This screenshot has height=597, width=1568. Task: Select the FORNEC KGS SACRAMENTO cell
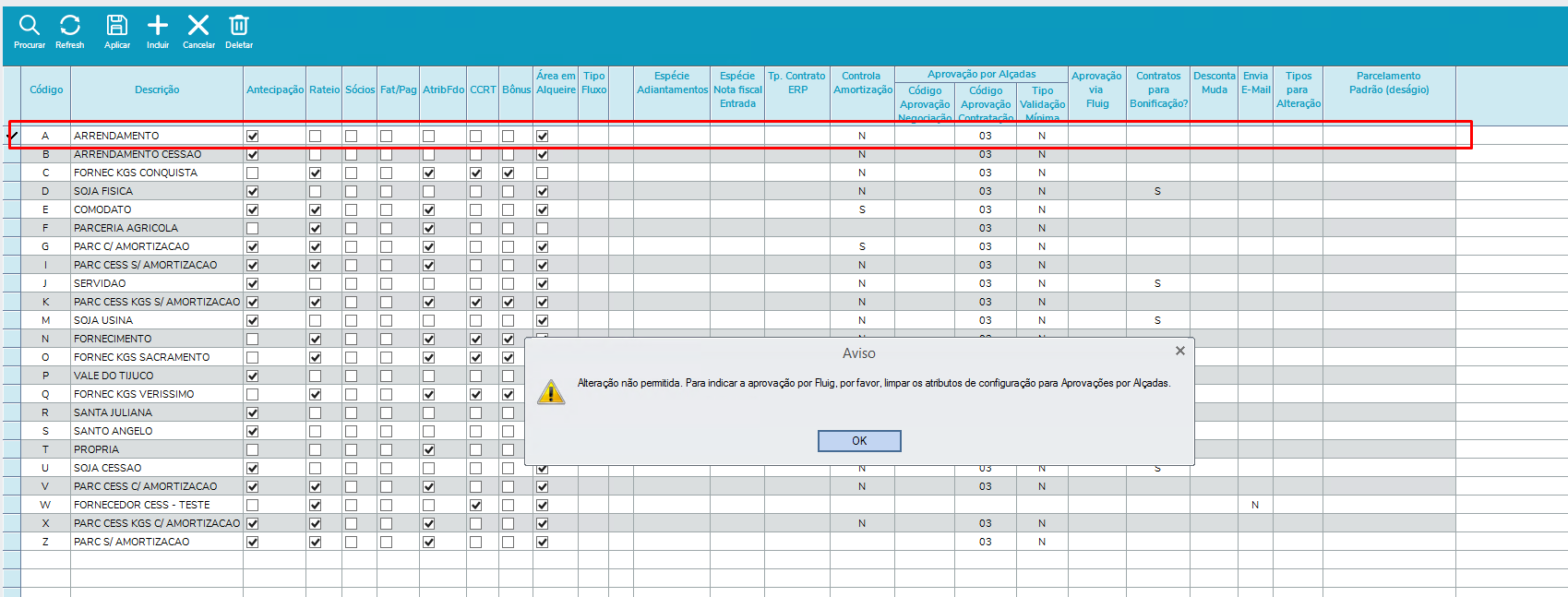157,357
